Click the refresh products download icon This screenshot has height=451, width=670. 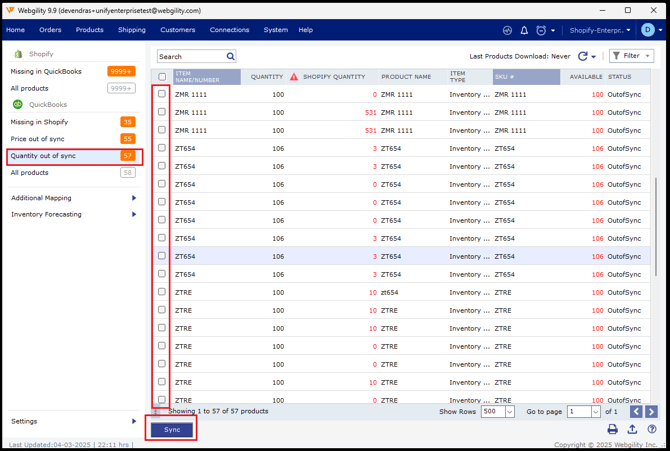coord(583,57)
